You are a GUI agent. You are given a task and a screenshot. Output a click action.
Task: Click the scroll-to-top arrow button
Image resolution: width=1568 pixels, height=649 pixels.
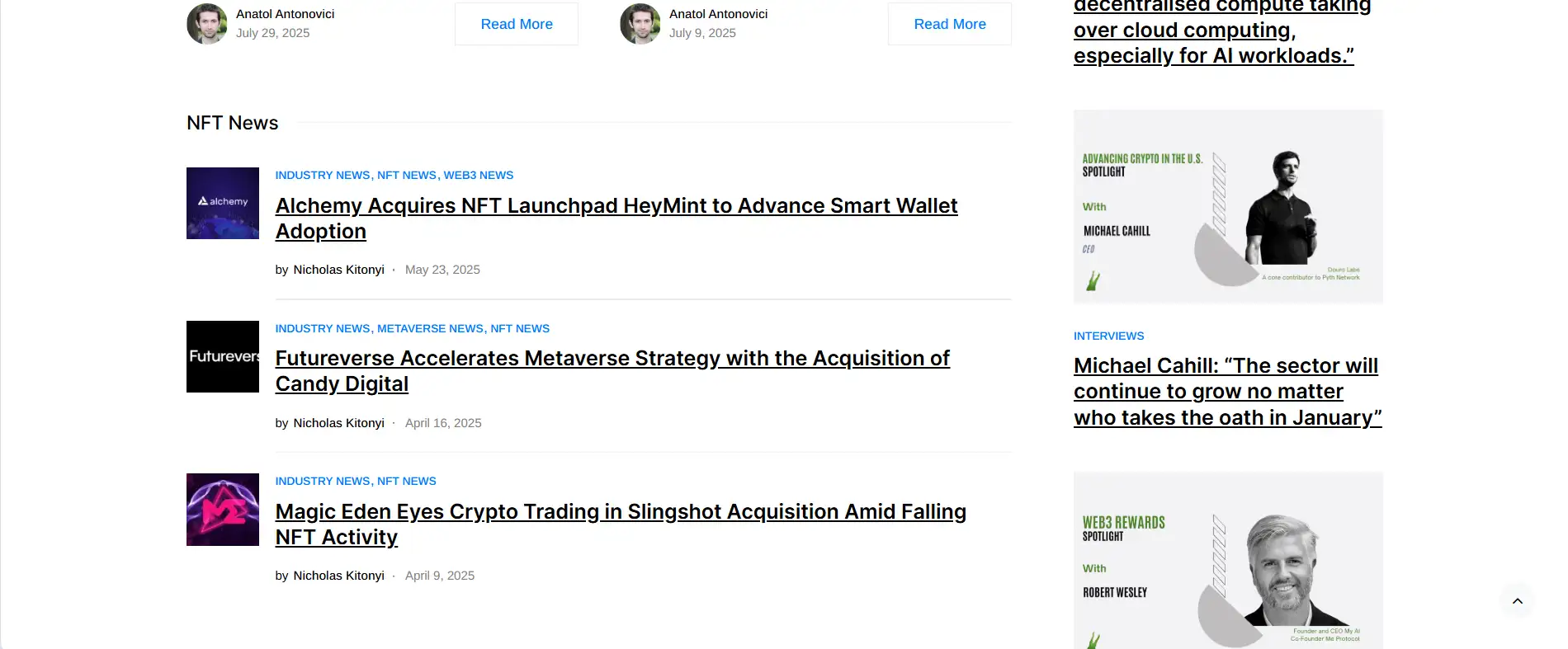coord(1517,601)
